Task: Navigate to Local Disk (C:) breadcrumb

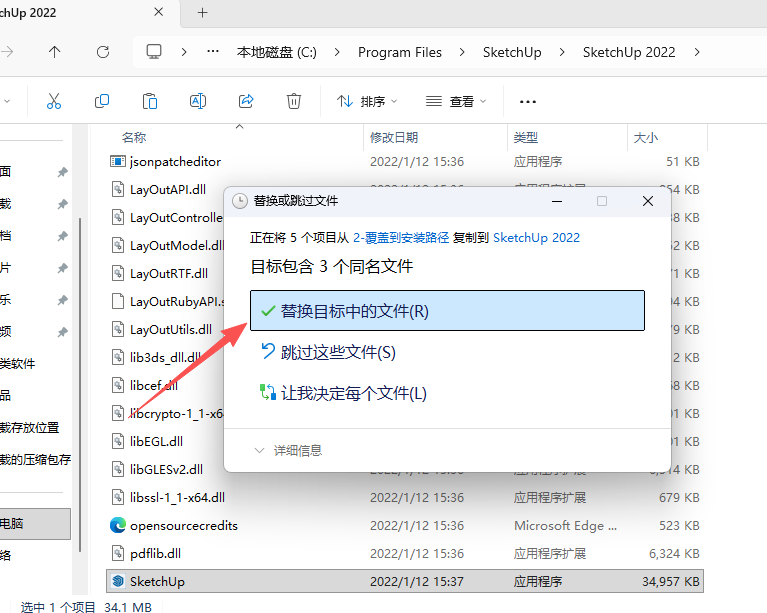Action: pyautogui.click(x=277, y=52)
